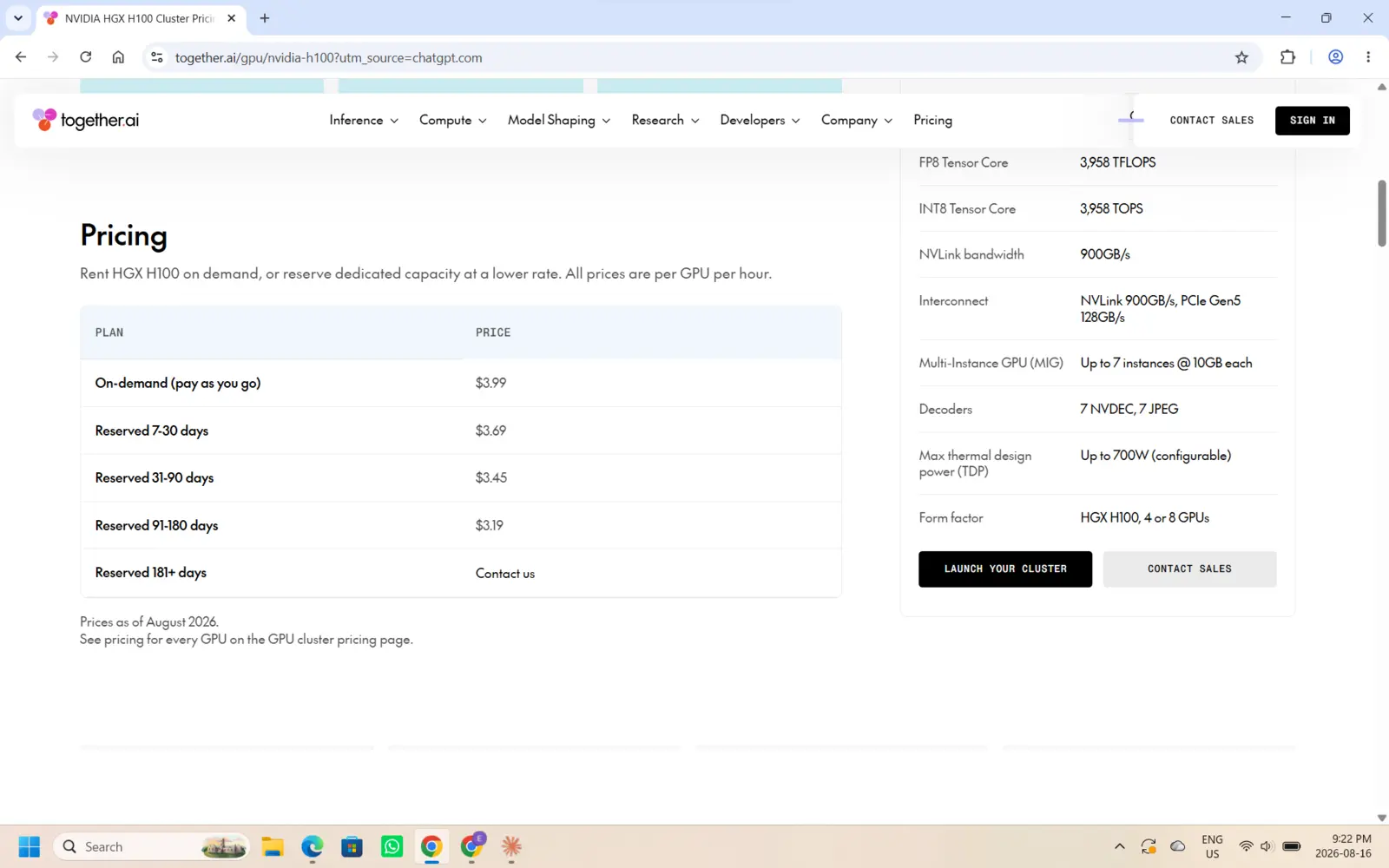Click the together.ai logo
1389x868 pixels.
click(x=86, y=120)
